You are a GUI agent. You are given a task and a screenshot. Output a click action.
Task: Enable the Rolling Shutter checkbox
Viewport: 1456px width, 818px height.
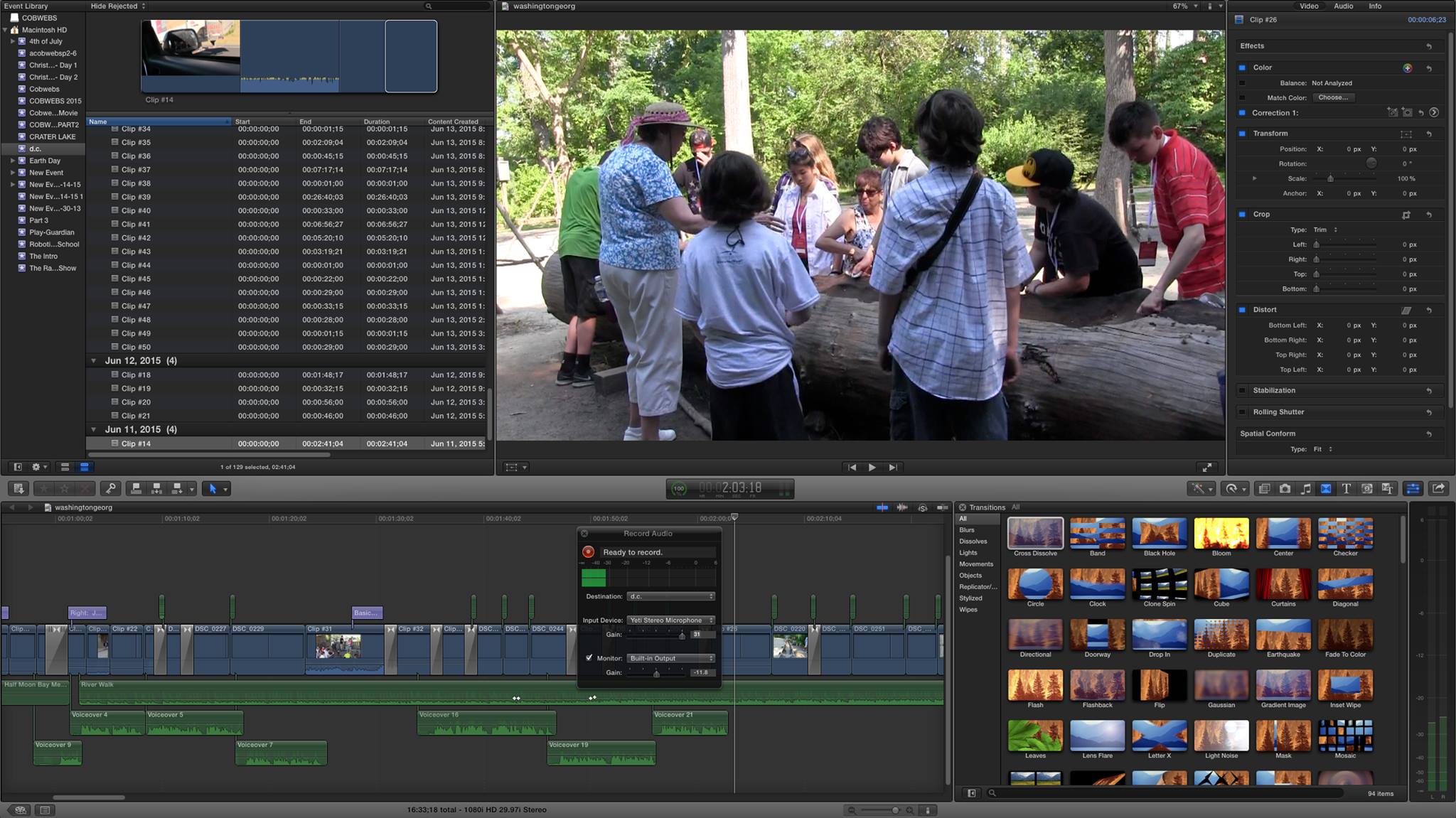1242,412
